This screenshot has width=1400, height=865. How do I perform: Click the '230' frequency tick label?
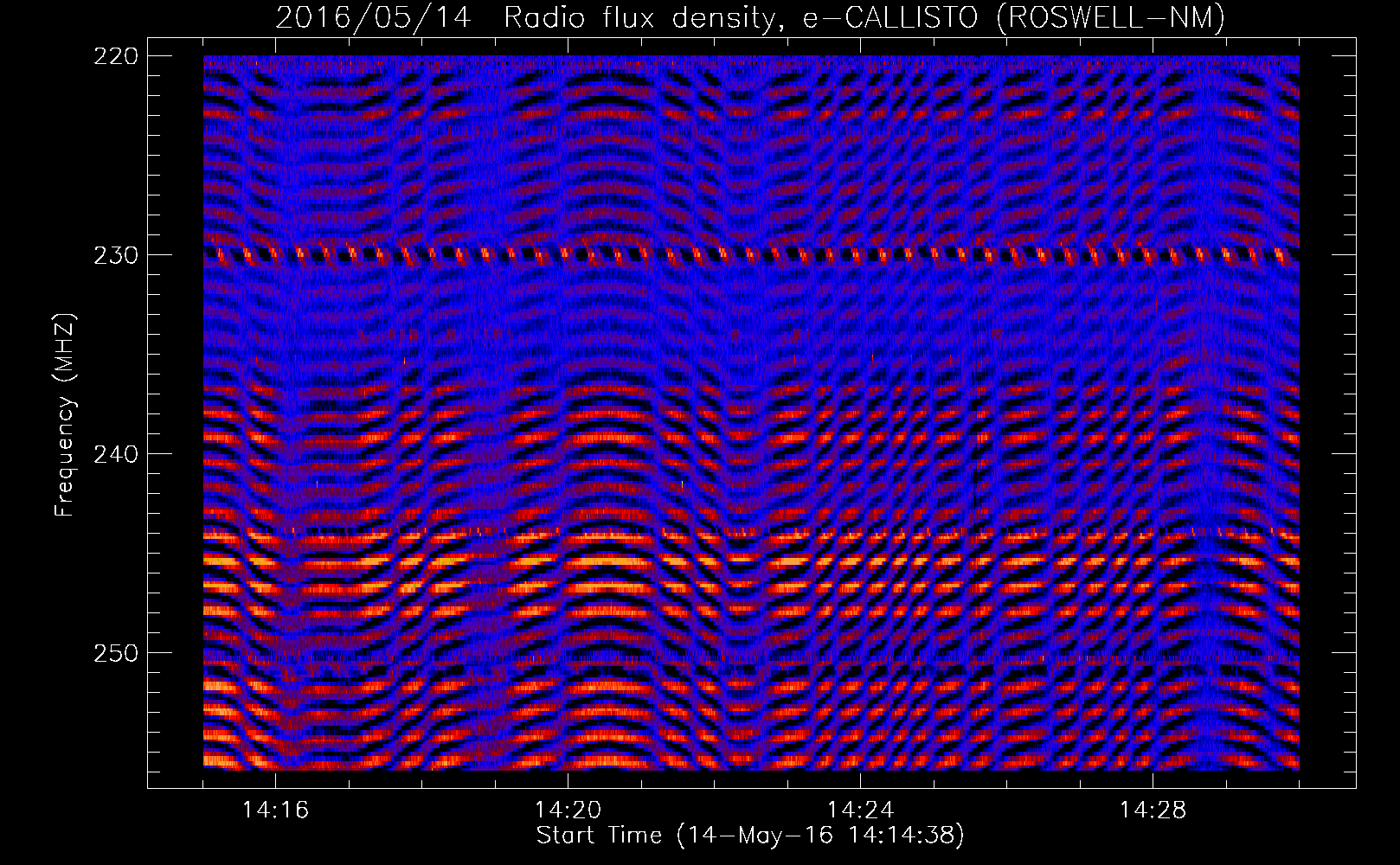click(x=115, y=255)
